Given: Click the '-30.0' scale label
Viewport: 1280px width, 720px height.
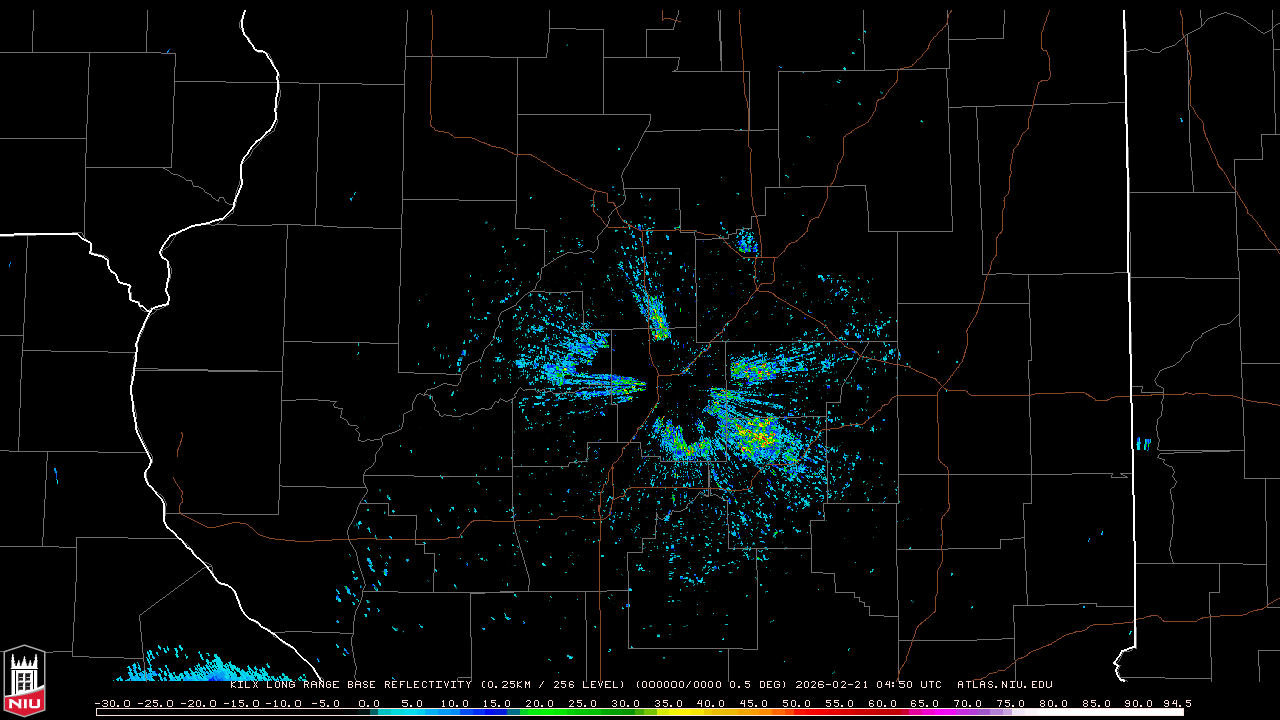Looking at the screenshot, I should click(x=112, y=703).
